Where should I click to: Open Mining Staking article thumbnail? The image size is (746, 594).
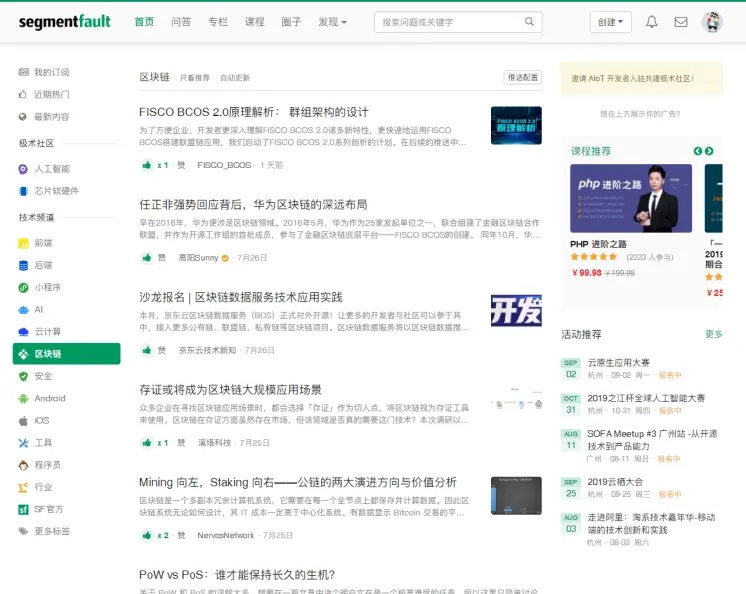click(516, 496)
